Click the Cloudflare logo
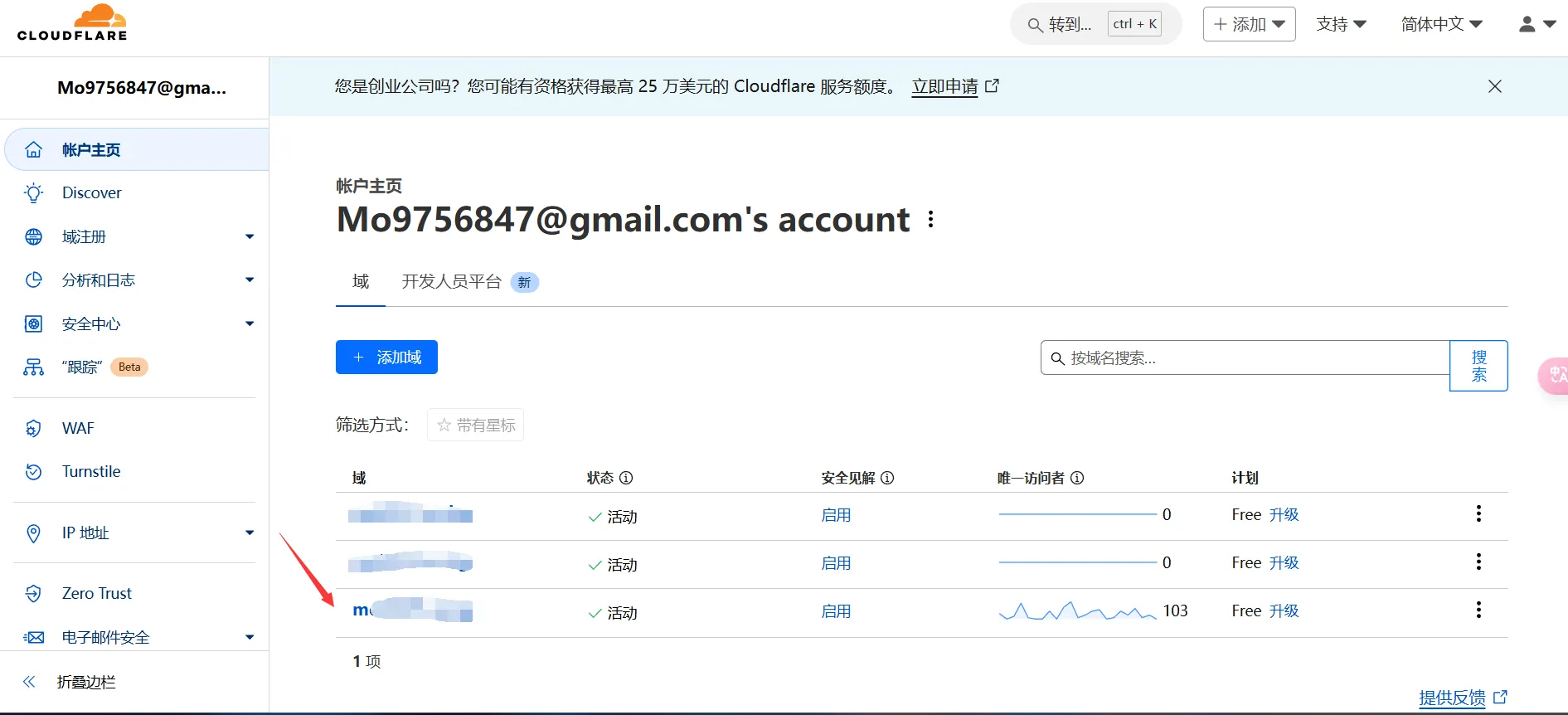The width and height of the screenshot is (1568, 715). click(x=72, y=22)
